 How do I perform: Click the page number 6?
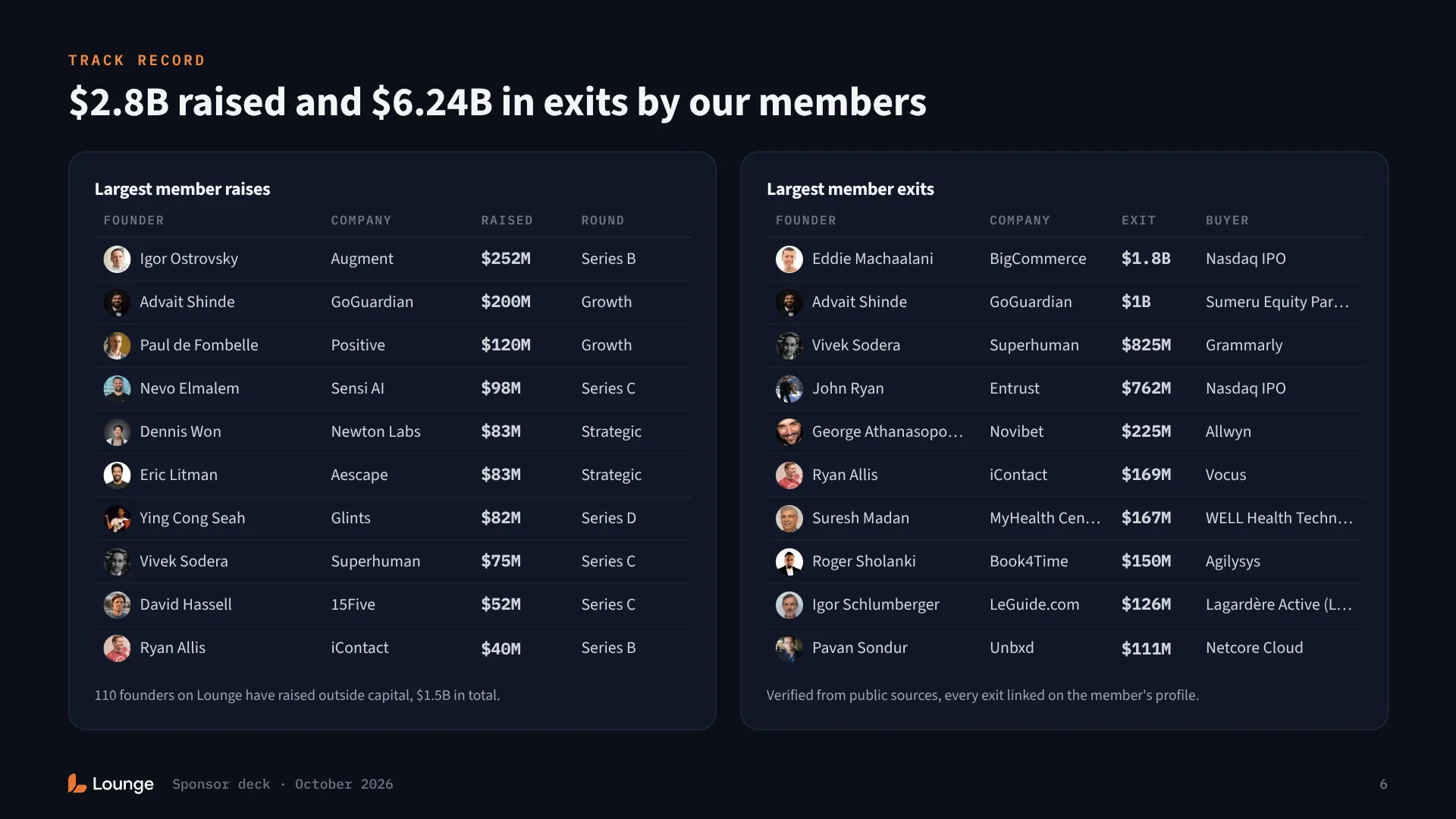[1383, 784]
